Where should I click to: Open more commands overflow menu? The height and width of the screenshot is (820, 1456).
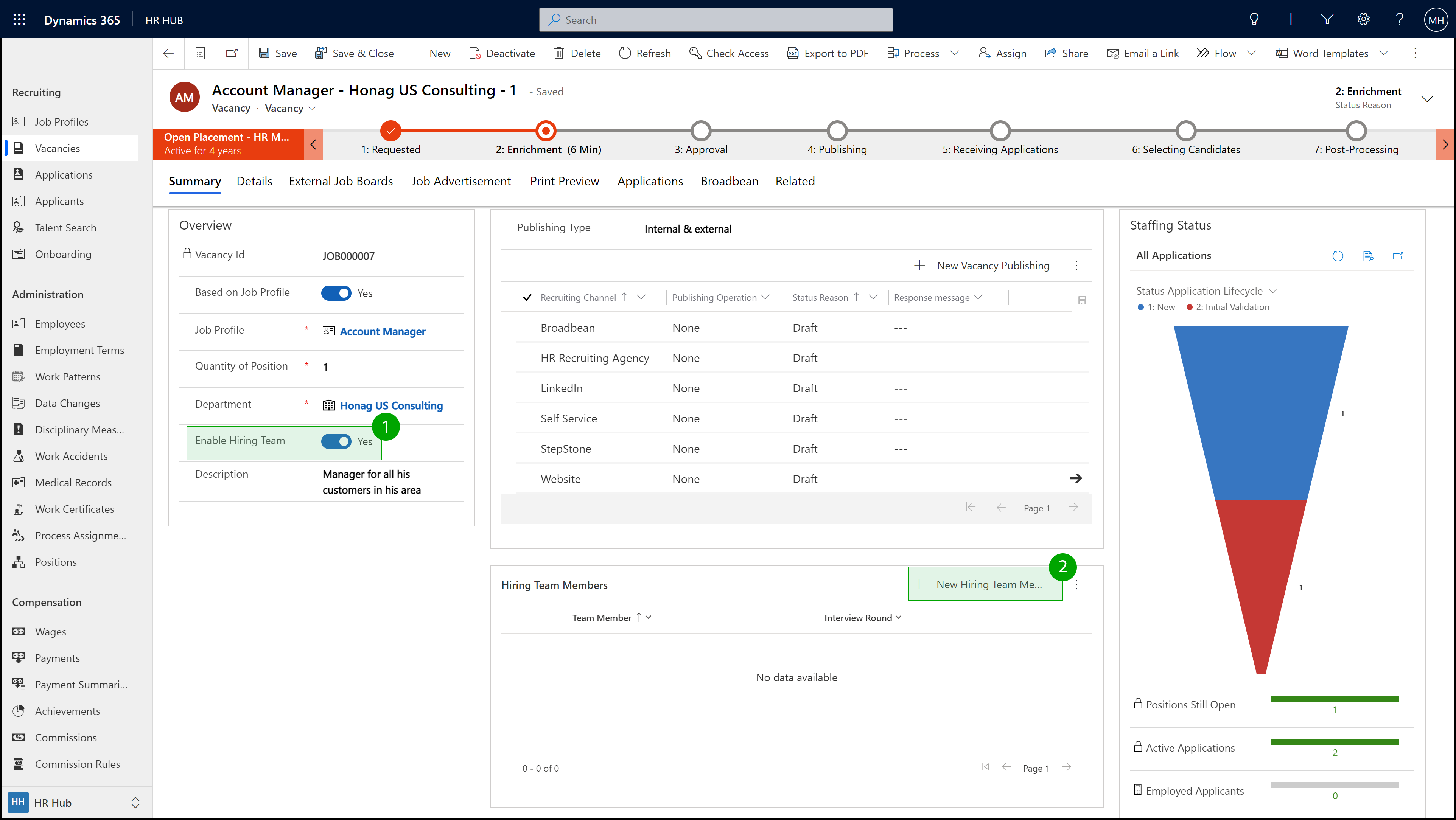click(1415, 53)
